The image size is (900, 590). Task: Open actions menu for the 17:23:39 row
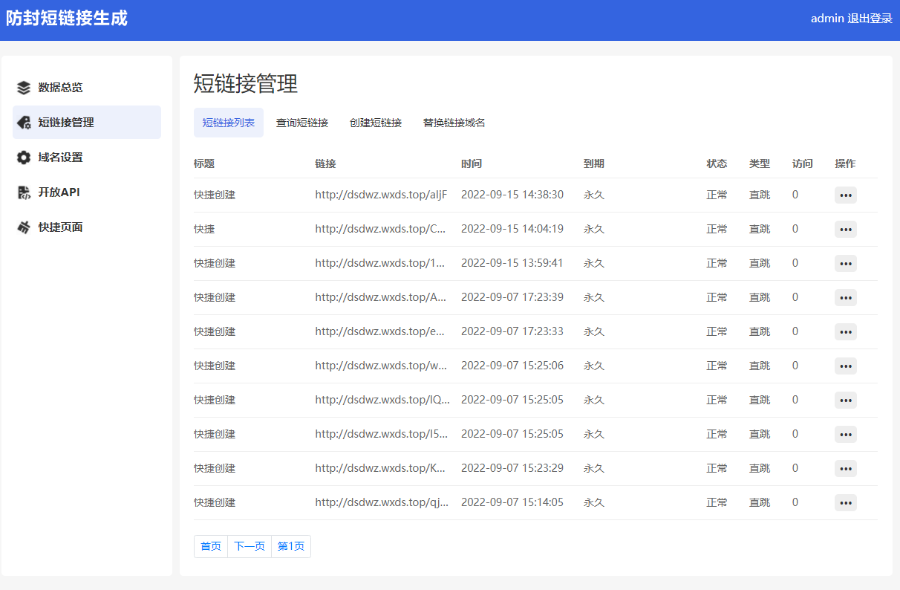pos(845,297)
